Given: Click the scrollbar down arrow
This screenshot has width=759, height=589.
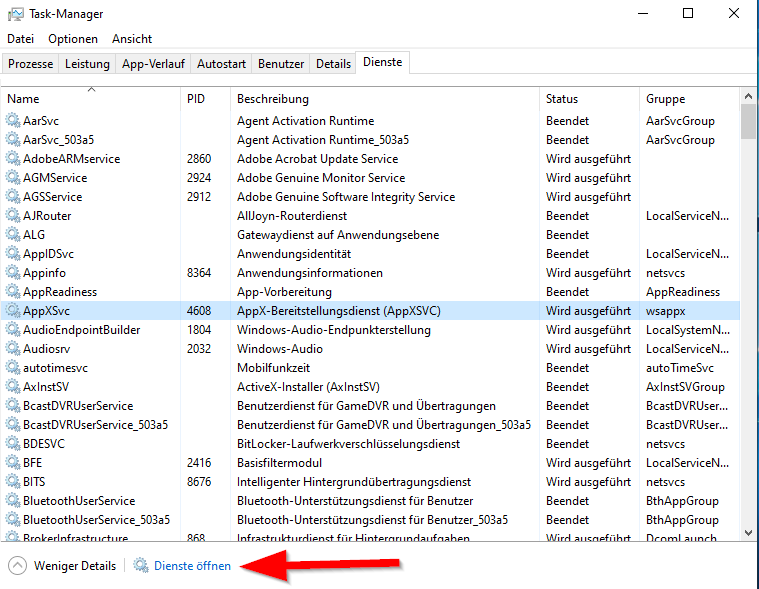Looking at the screenshot, I should tap(748, 533).
